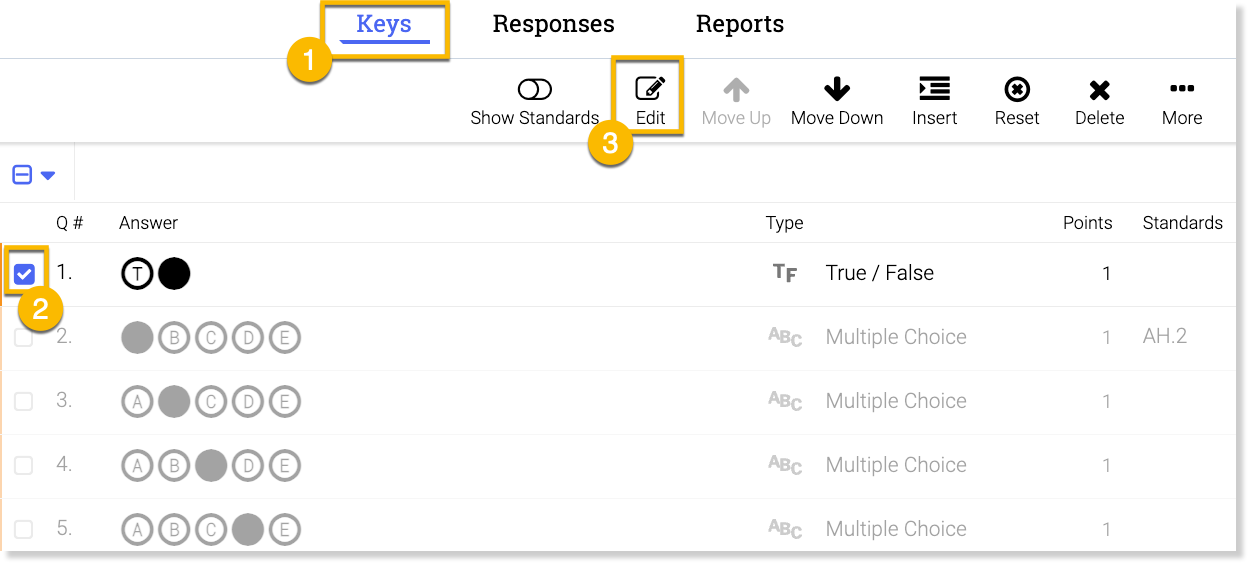The width and height of the screenshot is (1248, 563).
Task: Click the AH.2 standard on question 2
Action: [x=1164, y=337]
